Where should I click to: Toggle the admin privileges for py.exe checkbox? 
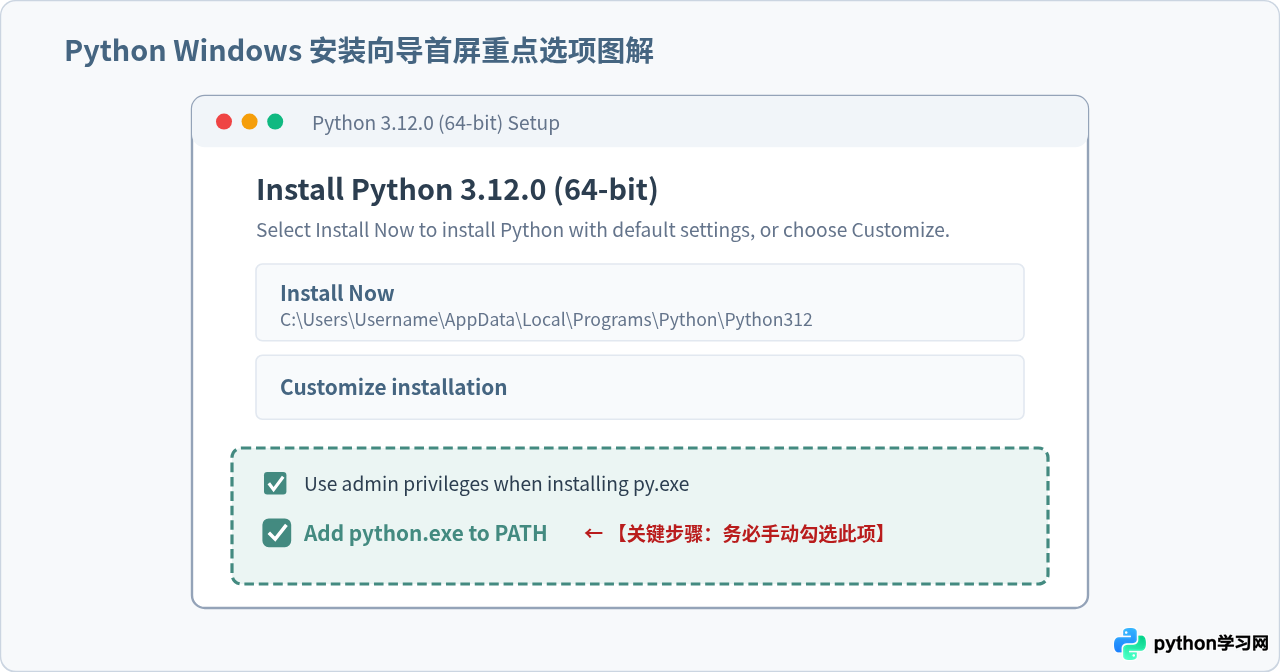coord(276,484)
